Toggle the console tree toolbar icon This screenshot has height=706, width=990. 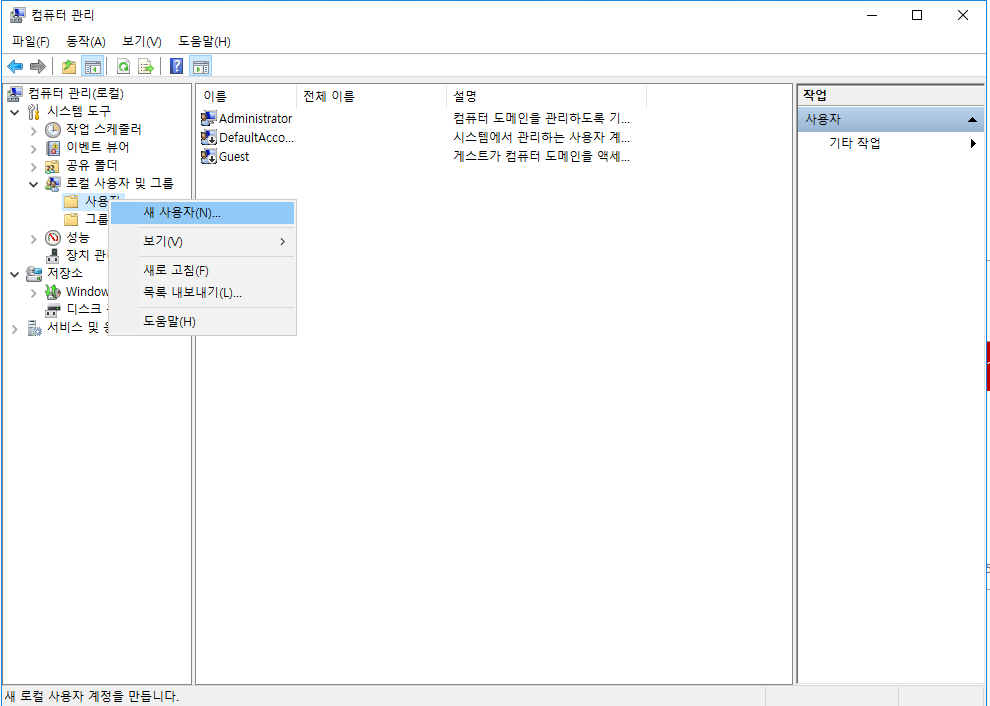[93, 66]
